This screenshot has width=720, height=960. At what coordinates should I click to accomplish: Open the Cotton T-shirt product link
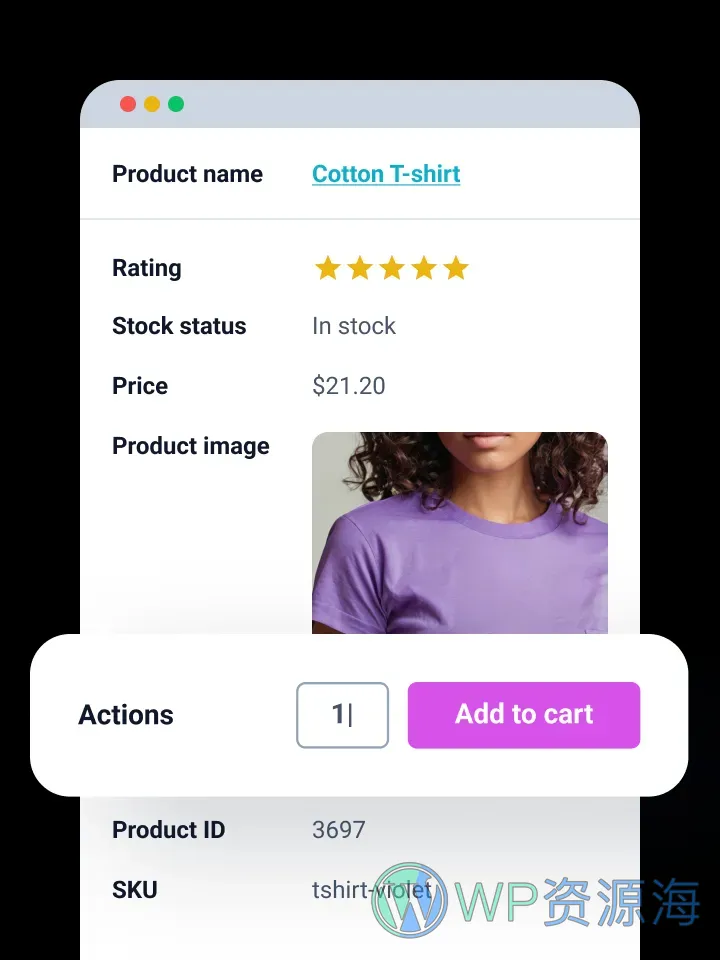point(386,174)
